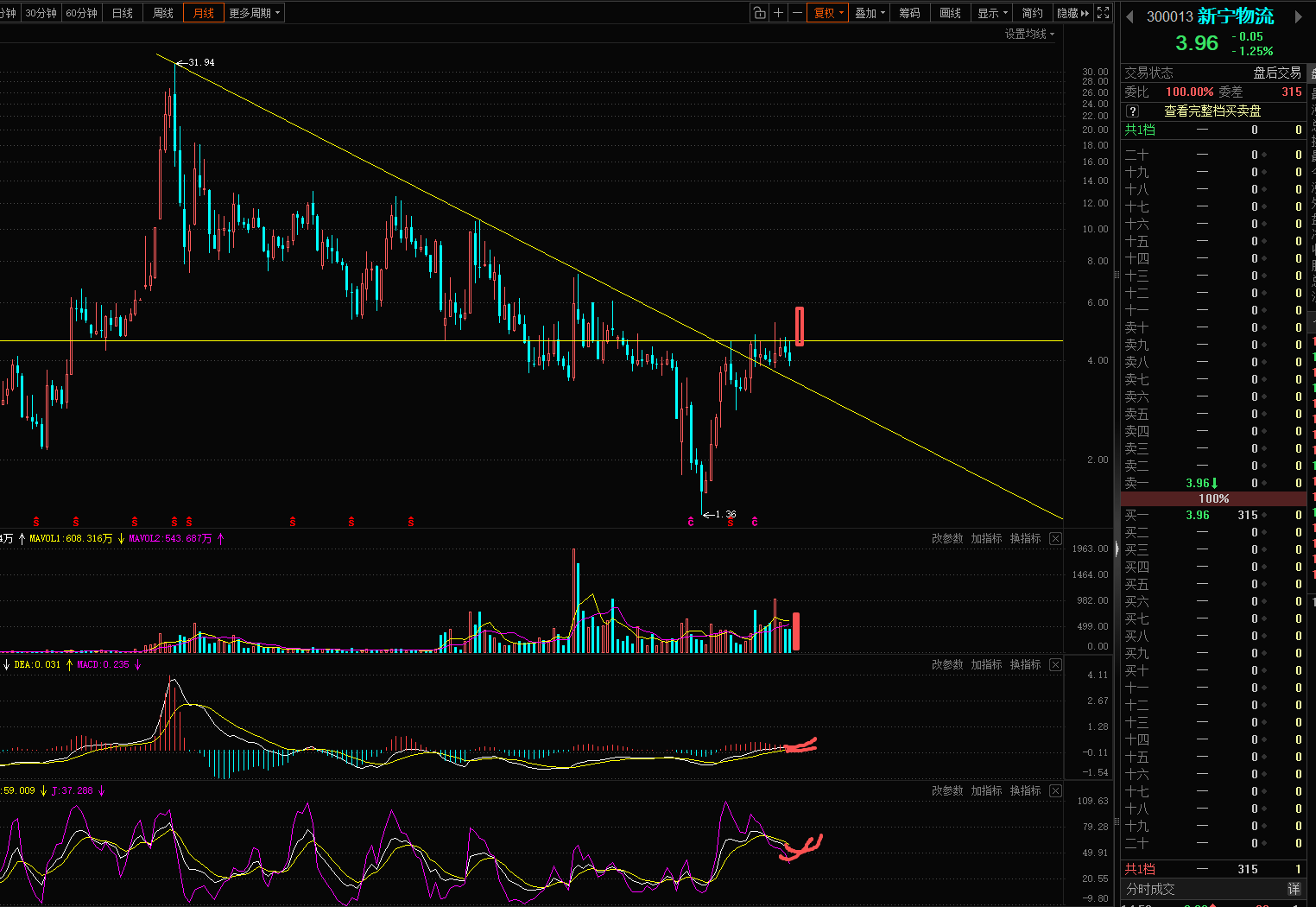Click the side panel collapse splitter handle
Viewport: 1316px width, 907px height.
click(1117, 549)
